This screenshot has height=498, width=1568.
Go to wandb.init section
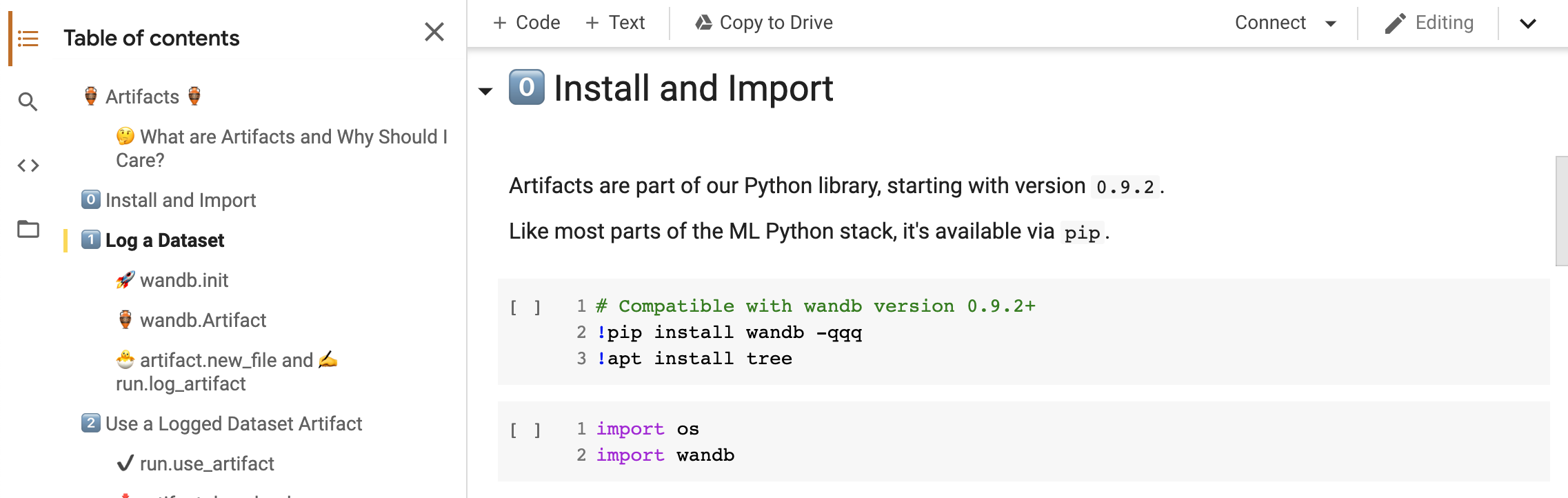[172, 280]
